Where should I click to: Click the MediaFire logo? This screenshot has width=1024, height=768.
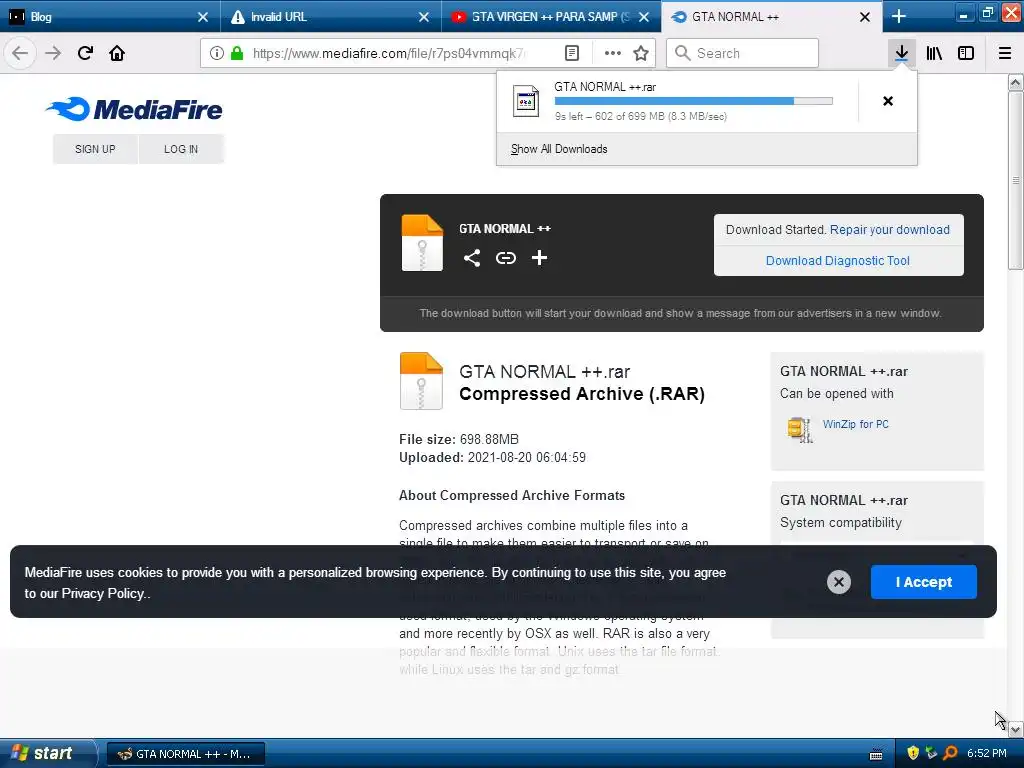135,109
